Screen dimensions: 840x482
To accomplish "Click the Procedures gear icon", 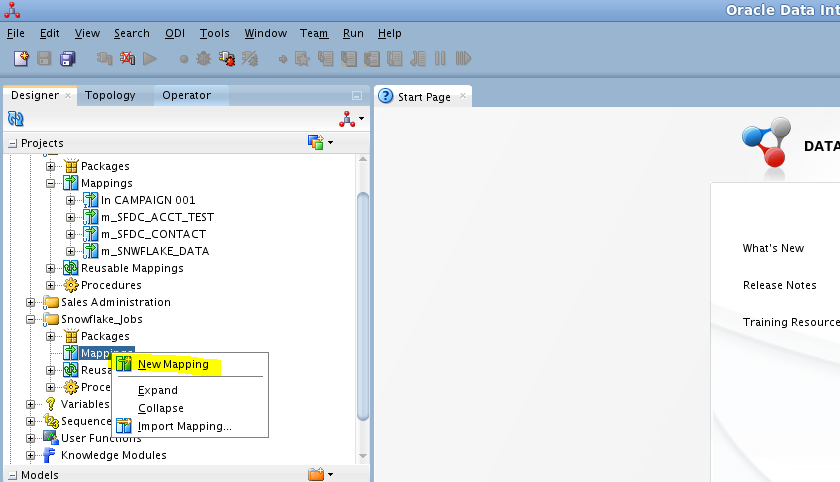I will point(71,285).
